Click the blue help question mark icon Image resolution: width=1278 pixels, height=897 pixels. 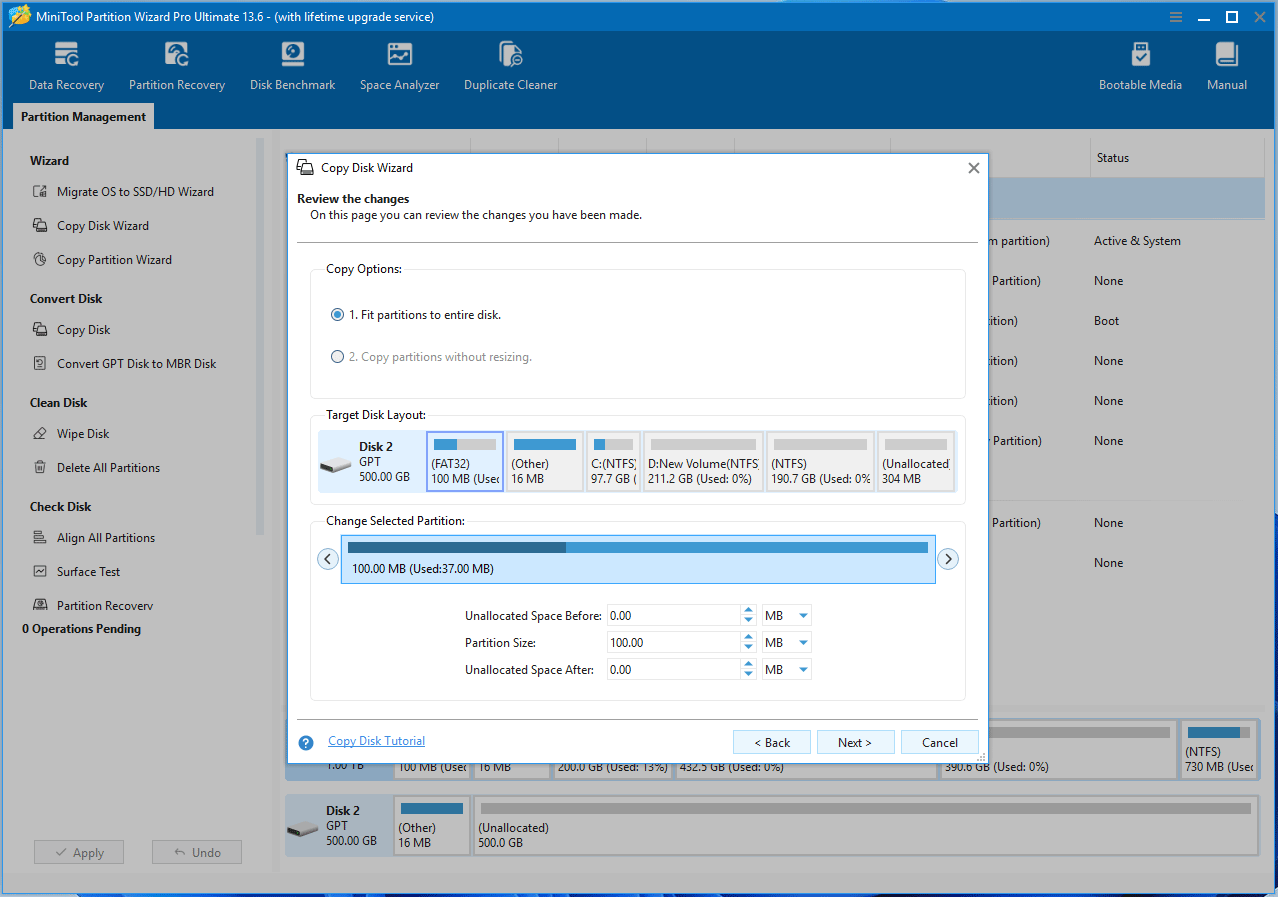[306, 742]
